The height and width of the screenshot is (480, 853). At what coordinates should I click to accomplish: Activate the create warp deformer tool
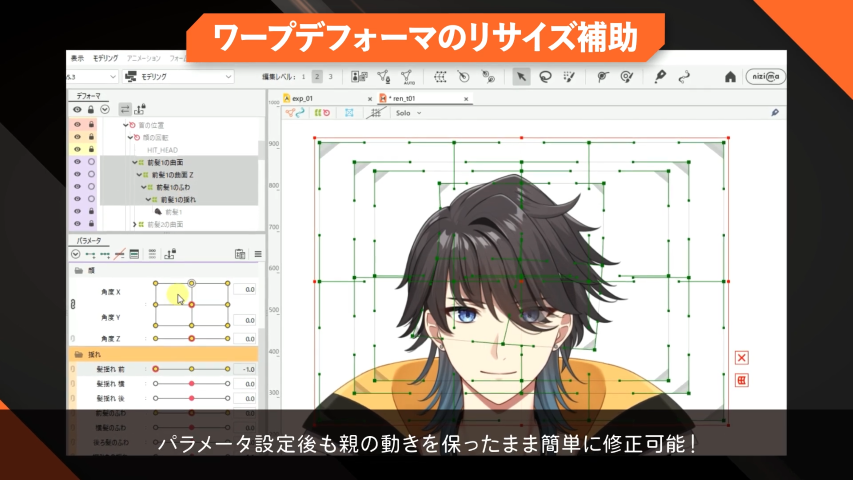click(x=440, y=77)
